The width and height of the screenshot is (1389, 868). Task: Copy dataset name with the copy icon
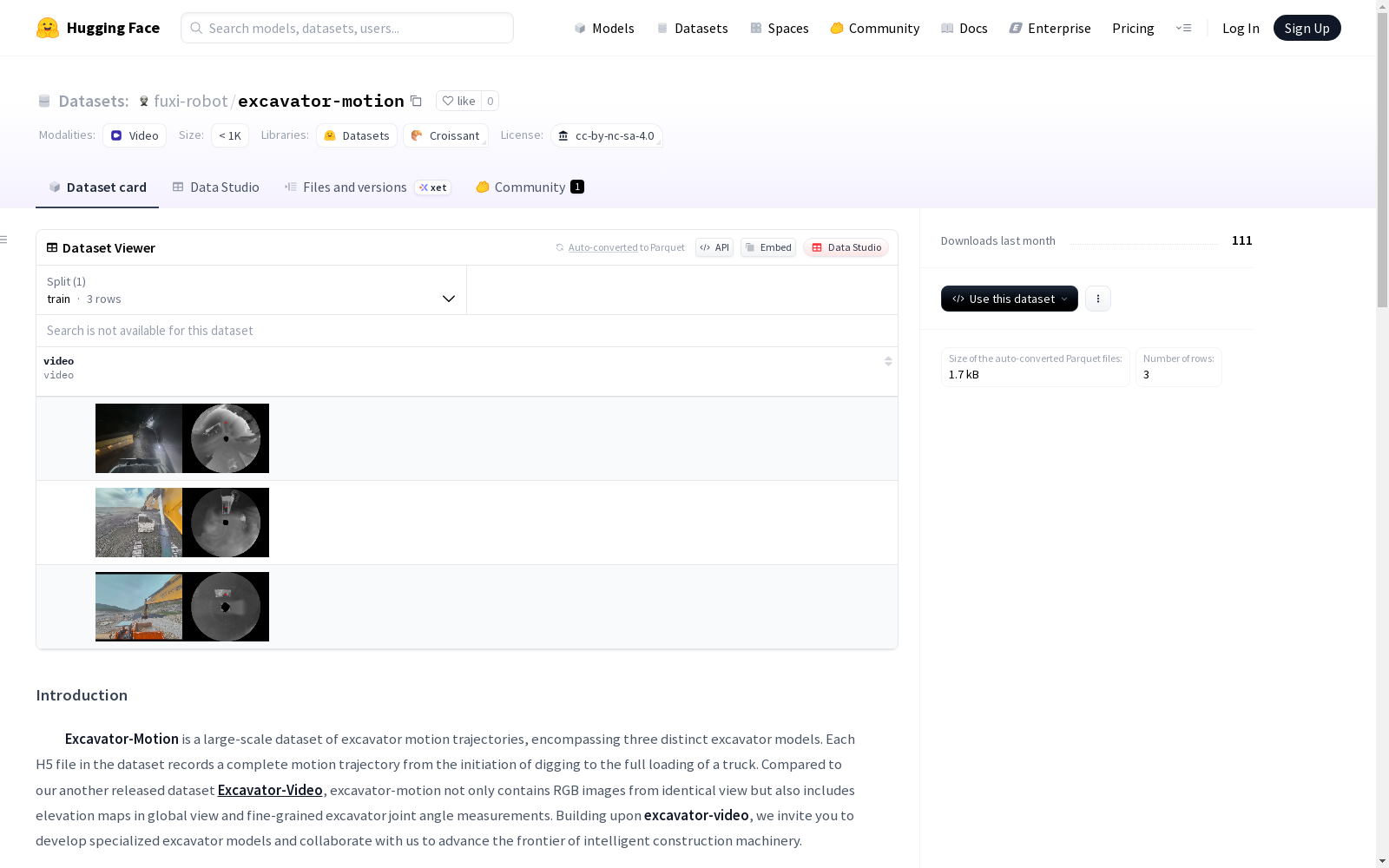tap(417, 101)
